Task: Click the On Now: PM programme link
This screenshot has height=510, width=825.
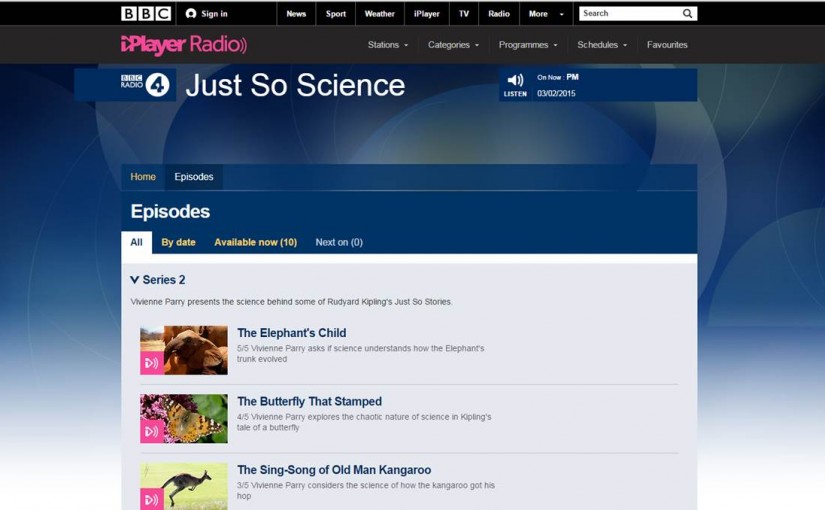Action: point(558,77)
